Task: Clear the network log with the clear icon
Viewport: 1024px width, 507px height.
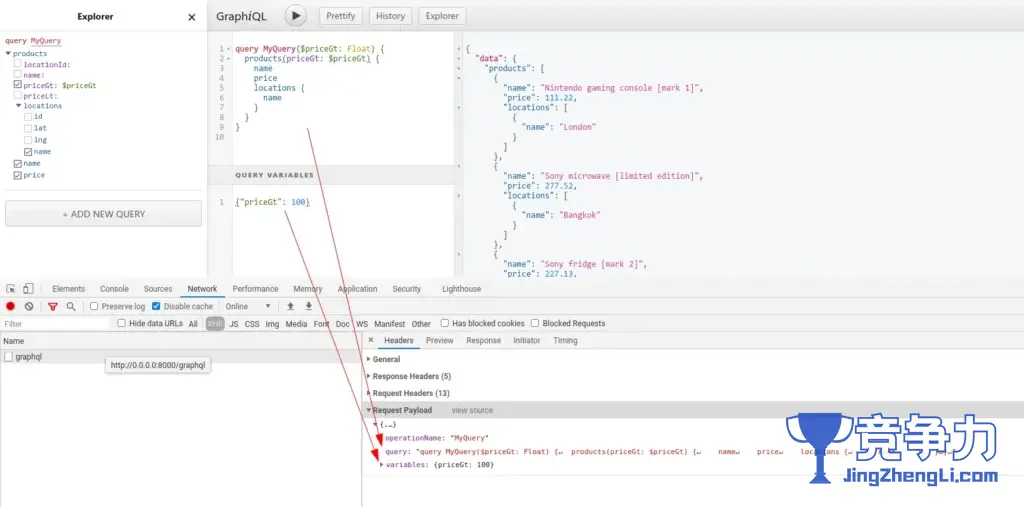Action: pos(29,306)
